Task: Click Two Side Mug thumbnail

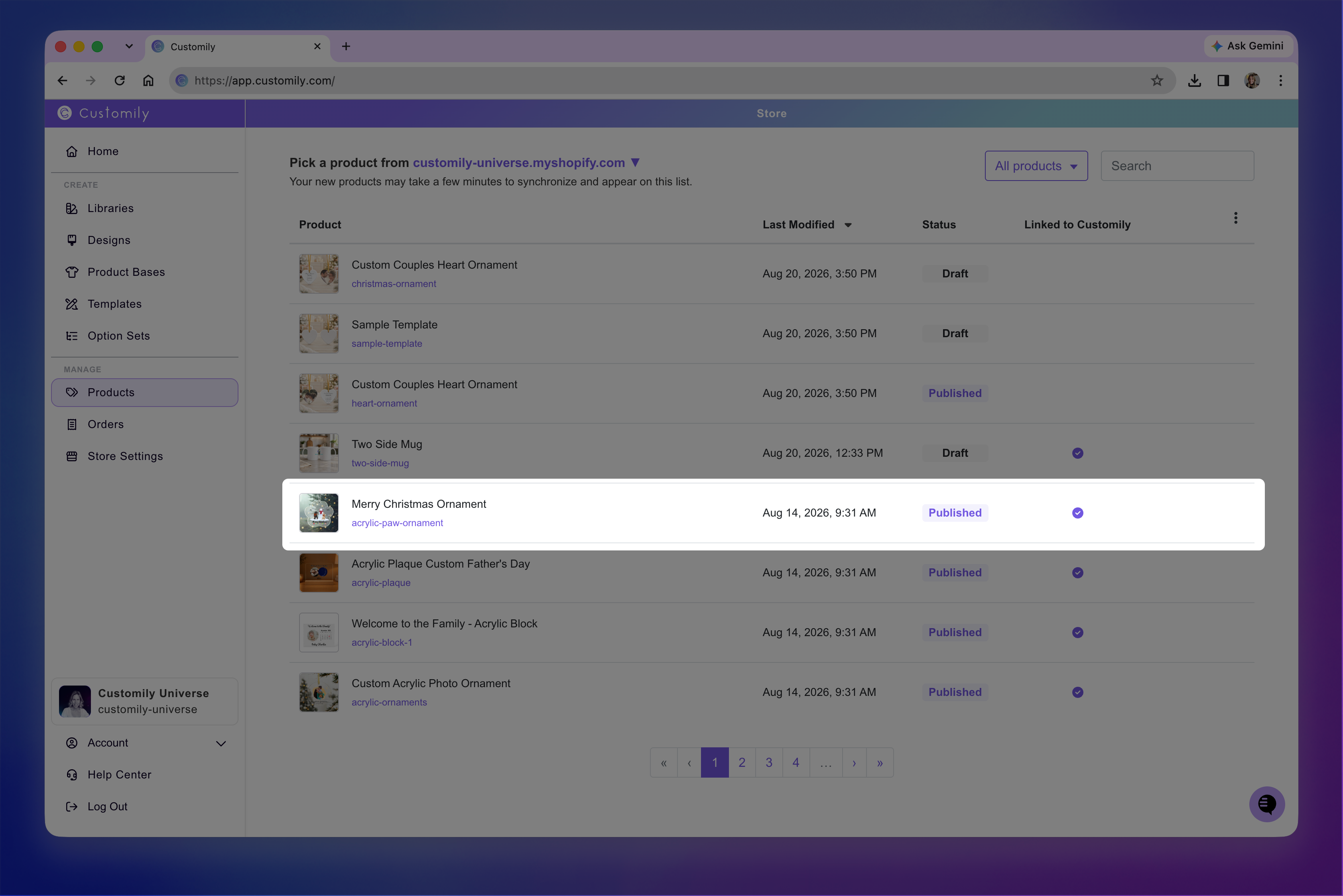Action: [x=319, y=453]
